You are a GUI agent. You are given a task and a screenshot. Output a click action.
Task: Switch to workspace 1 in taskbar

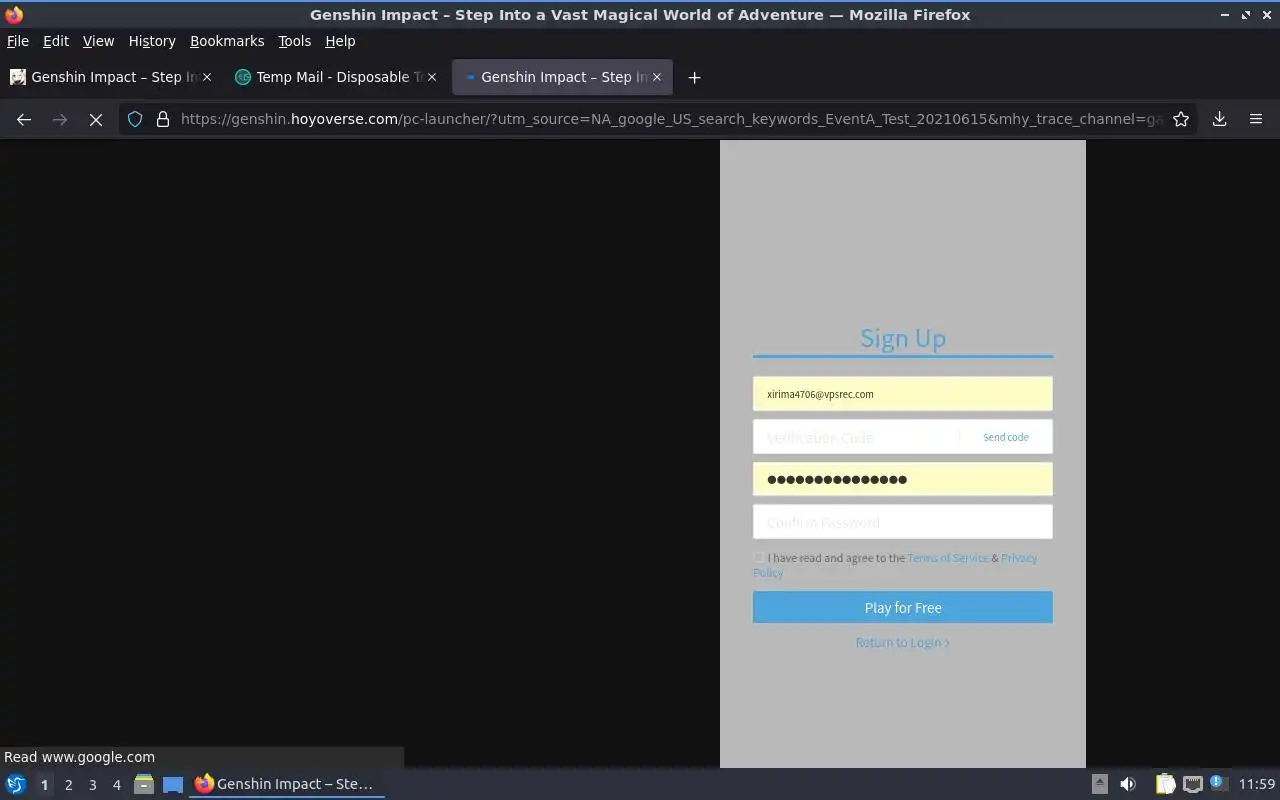click(44, 785)
